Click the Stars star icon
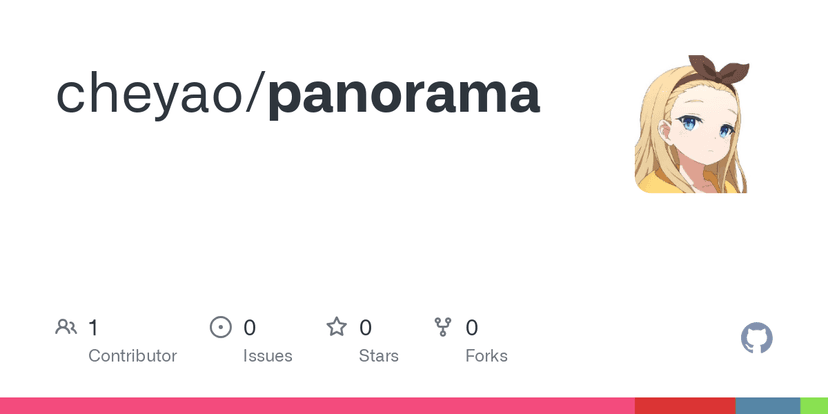 click(337, 327)
